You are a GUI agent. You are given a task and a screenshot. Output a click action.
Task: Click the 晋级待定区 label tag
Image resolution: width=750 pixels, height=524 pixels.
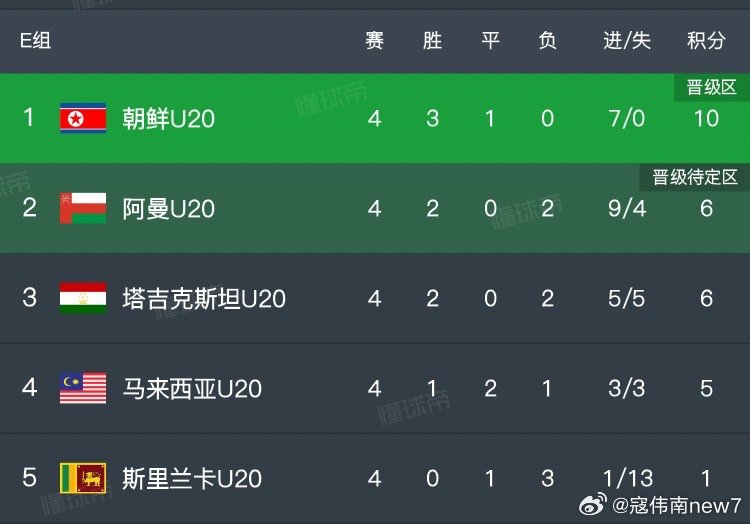tap(695, 177)
